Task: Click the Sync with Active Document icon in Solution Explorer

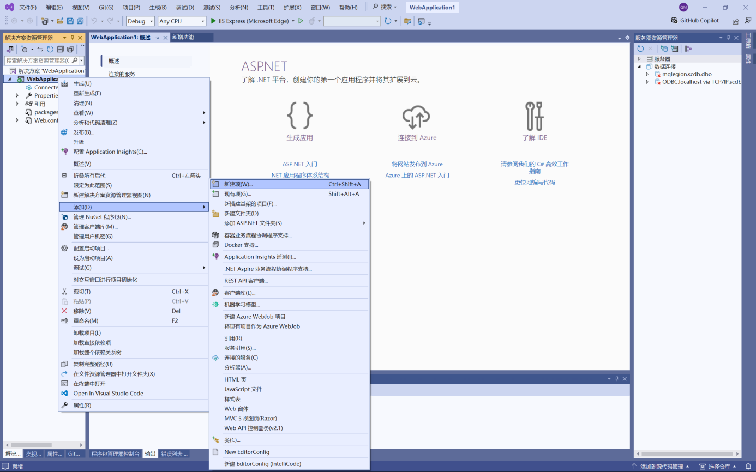Action: click(x=40, y=49)
